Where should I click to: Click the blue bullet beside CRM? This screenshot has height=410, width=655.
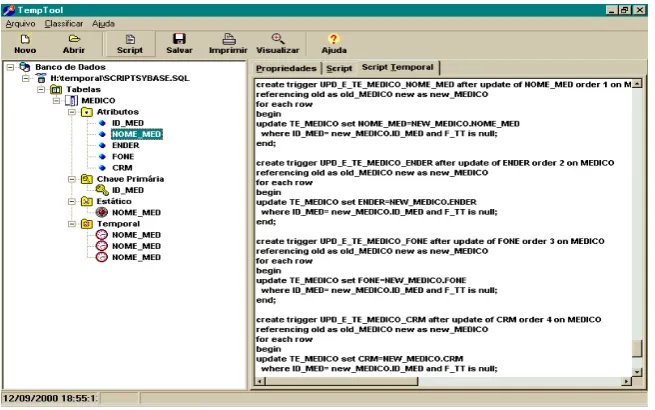(102, 168)
